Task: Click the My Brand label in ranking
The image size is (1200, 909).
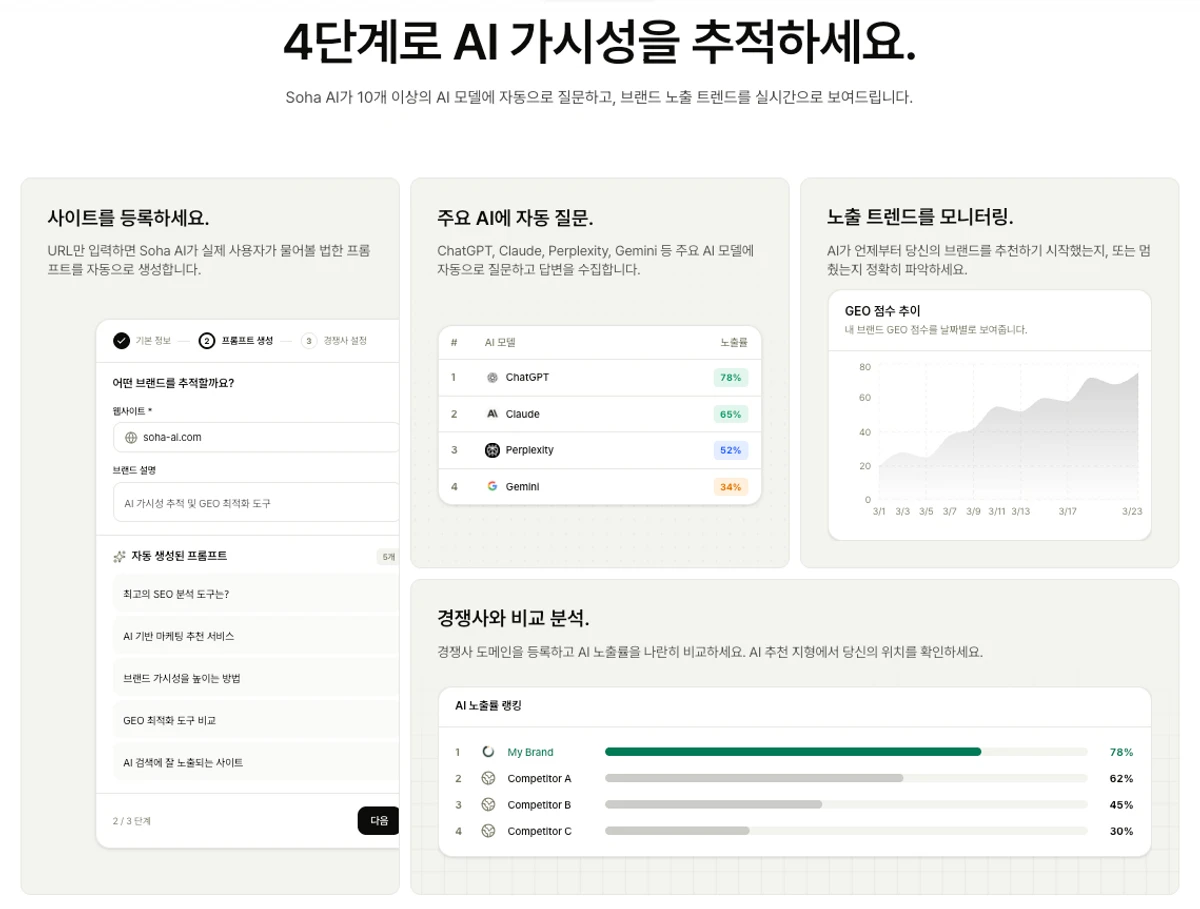Action: [x=530, y=752]
